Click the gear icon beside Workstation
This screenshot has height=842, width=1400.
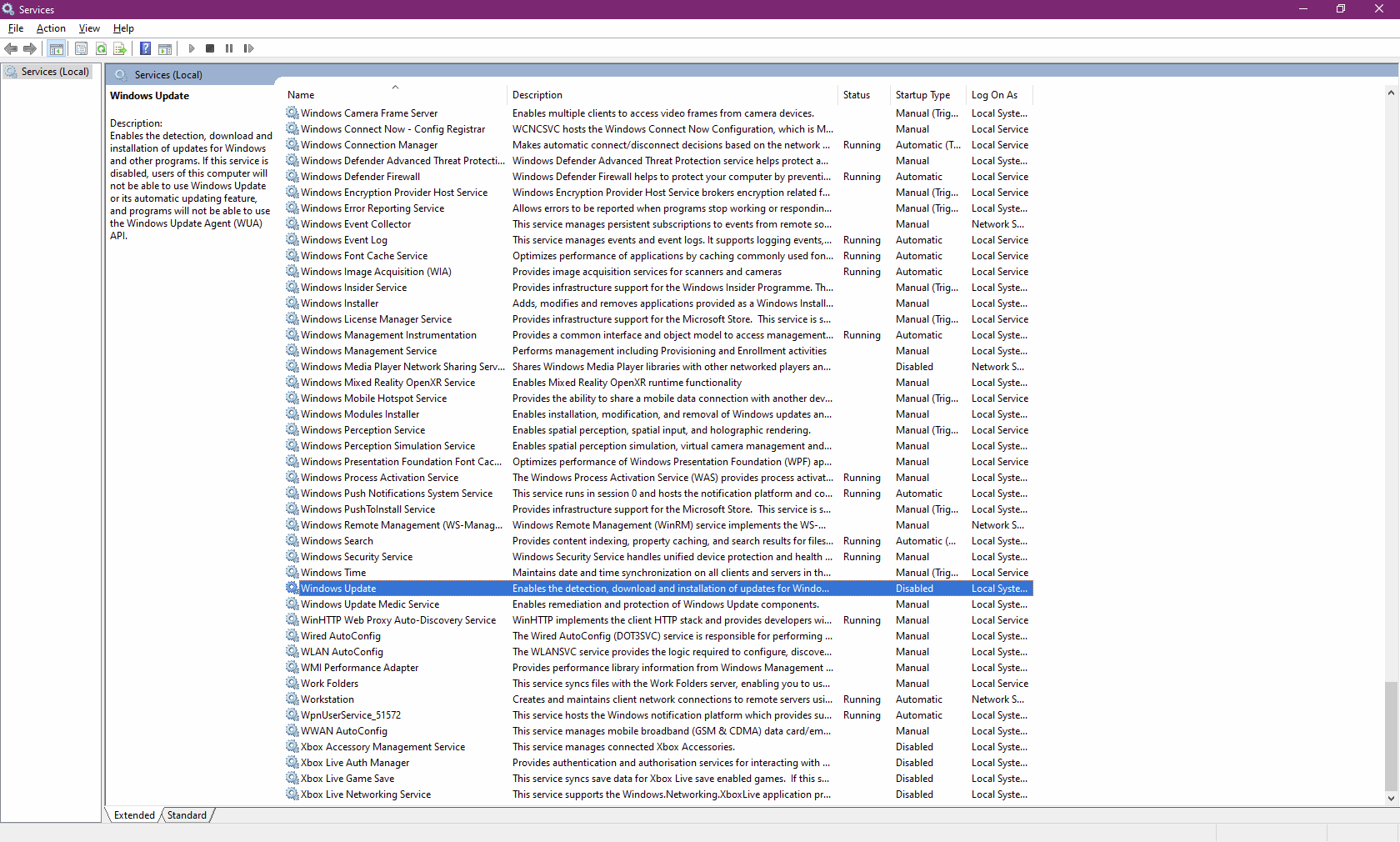tap(292, 699)
